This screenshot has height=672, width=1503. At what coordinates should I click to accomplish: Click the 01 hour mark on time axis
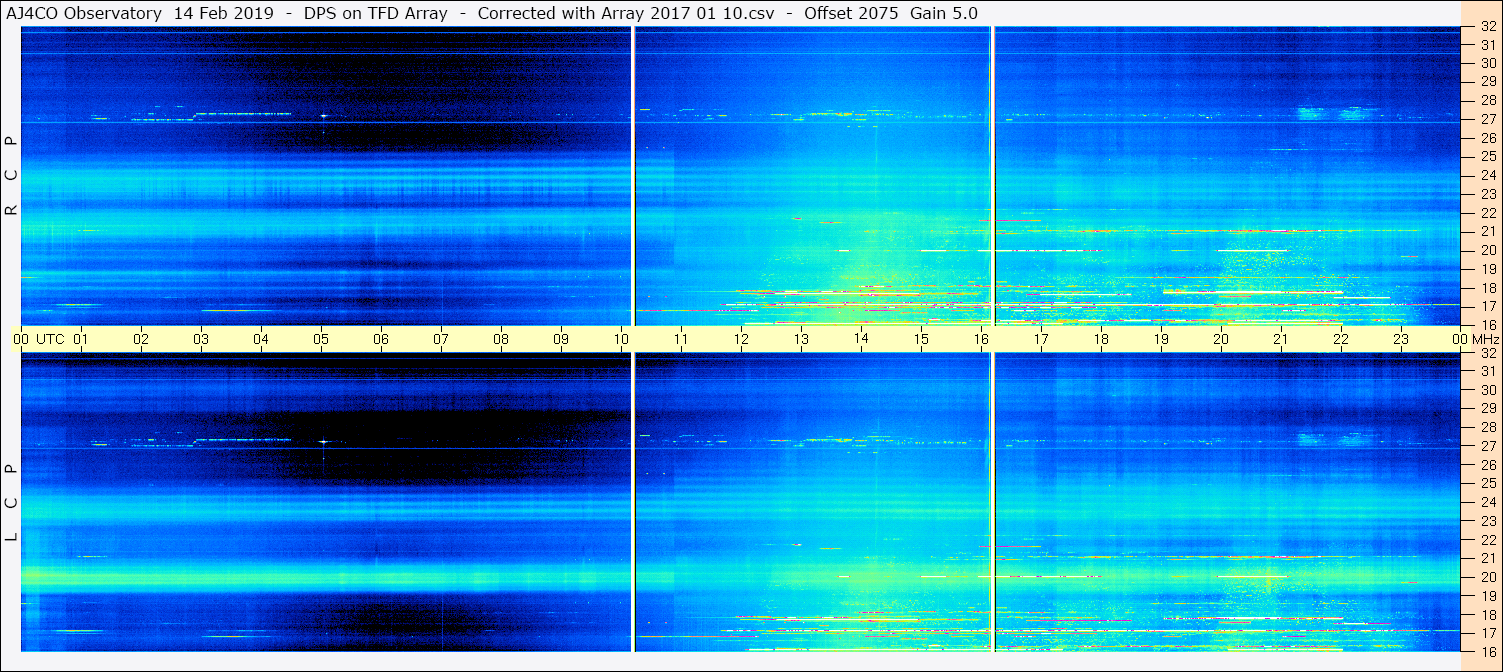pyautogui.click(x=81, y=339)
